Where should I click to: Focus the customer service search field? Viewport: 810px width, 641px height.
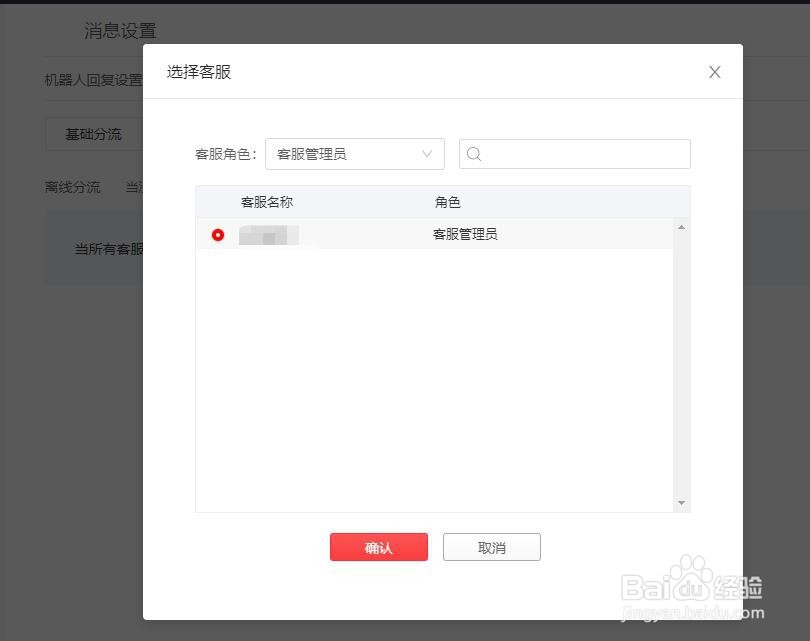(x=574, y=154)
